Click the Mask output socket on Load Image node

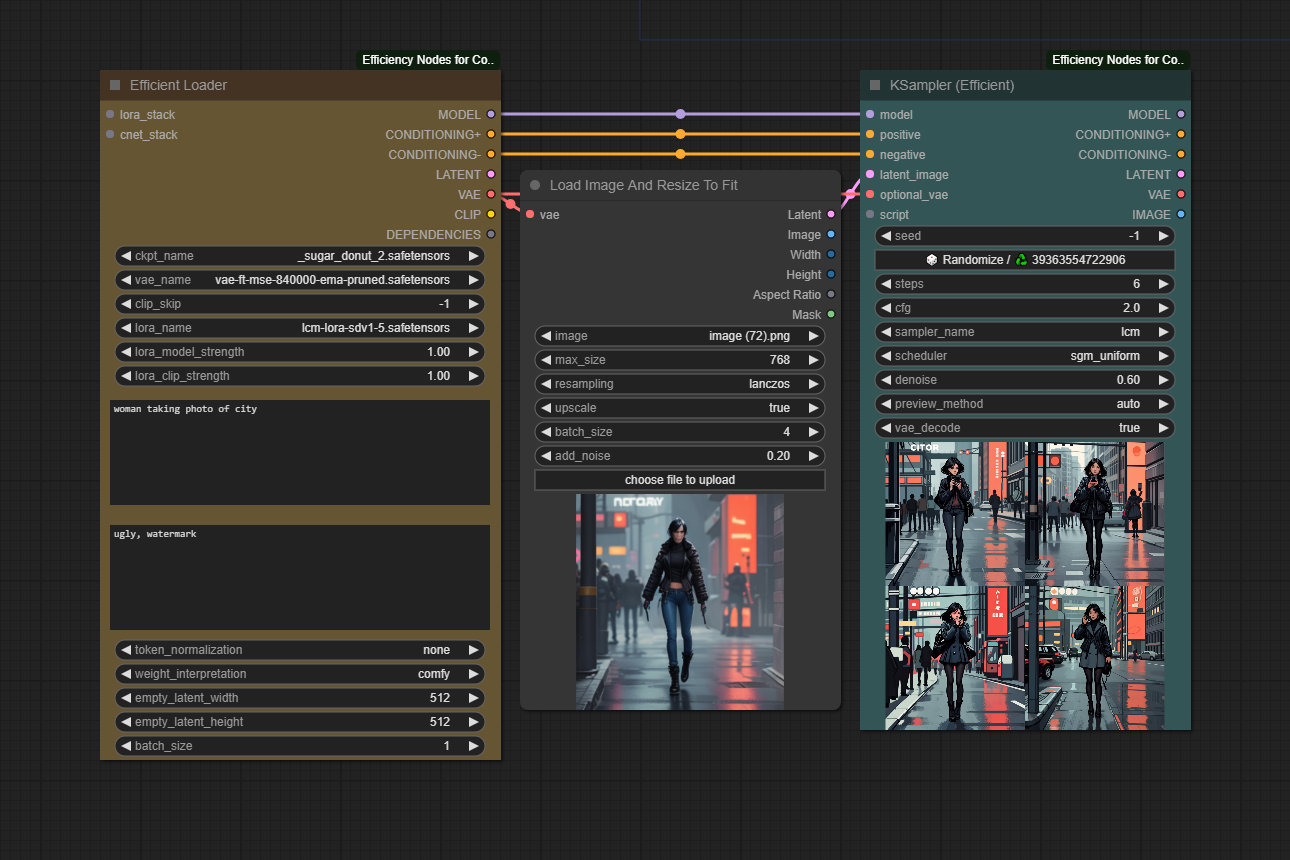pos(831,314)
